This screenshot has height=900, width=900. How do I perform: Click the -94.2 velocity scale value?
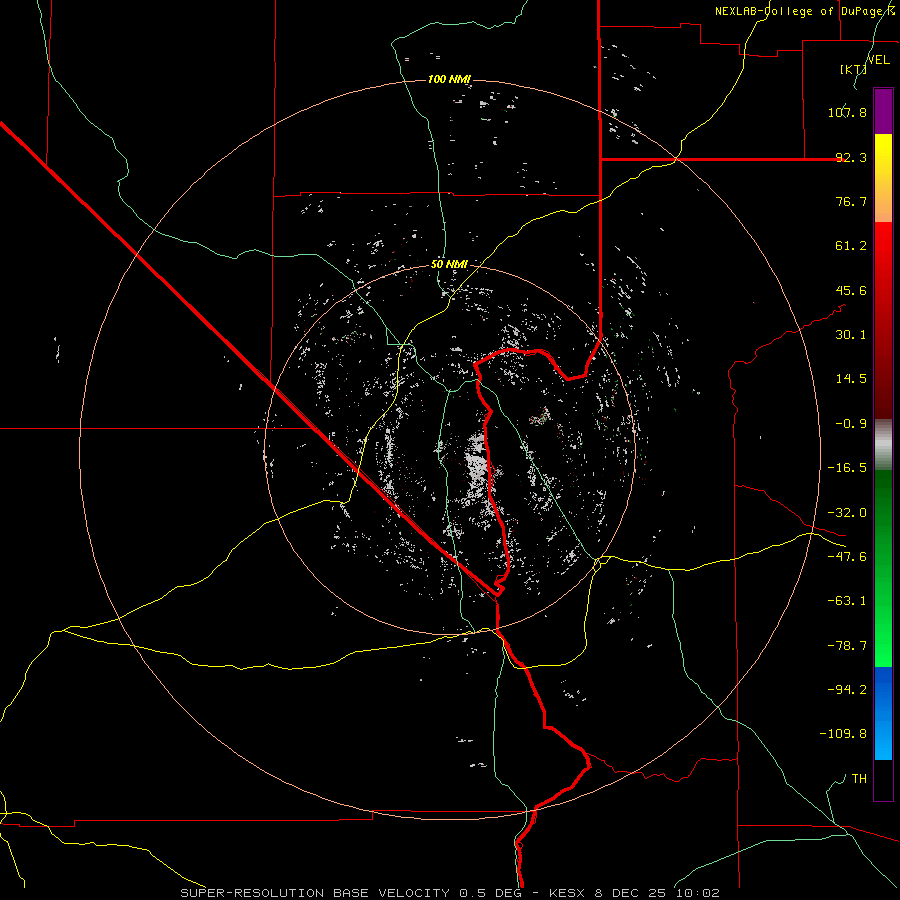pos(847,690)
